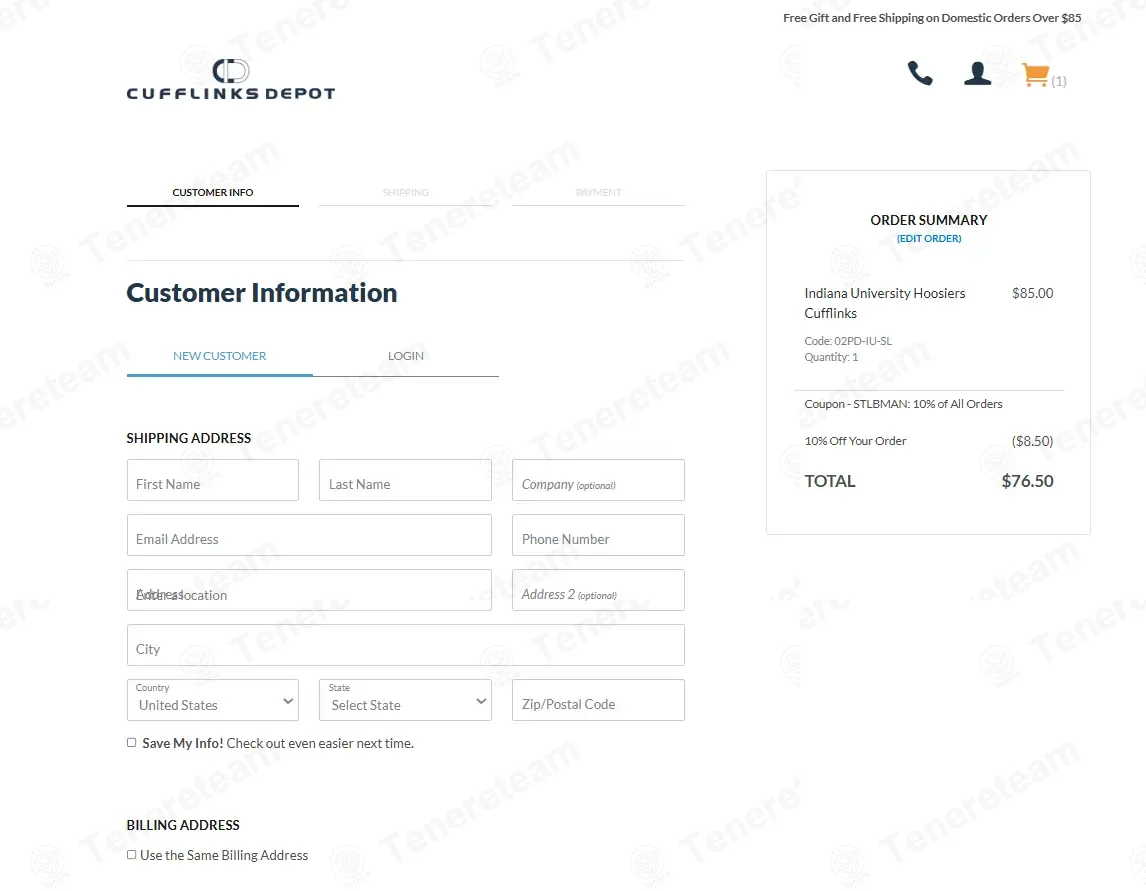Click the phone contact icon

[x=919, y=73]
